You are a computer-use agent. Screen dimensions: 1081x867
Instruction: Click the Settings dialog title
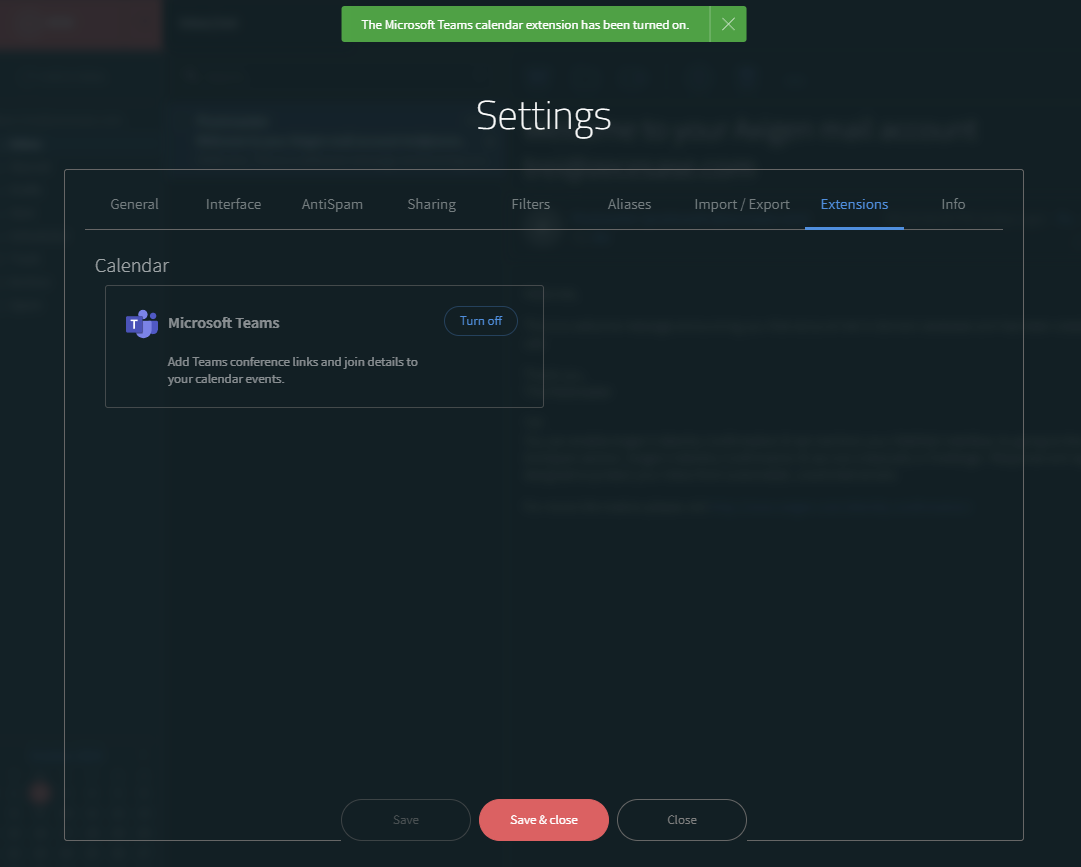(543, 116)
